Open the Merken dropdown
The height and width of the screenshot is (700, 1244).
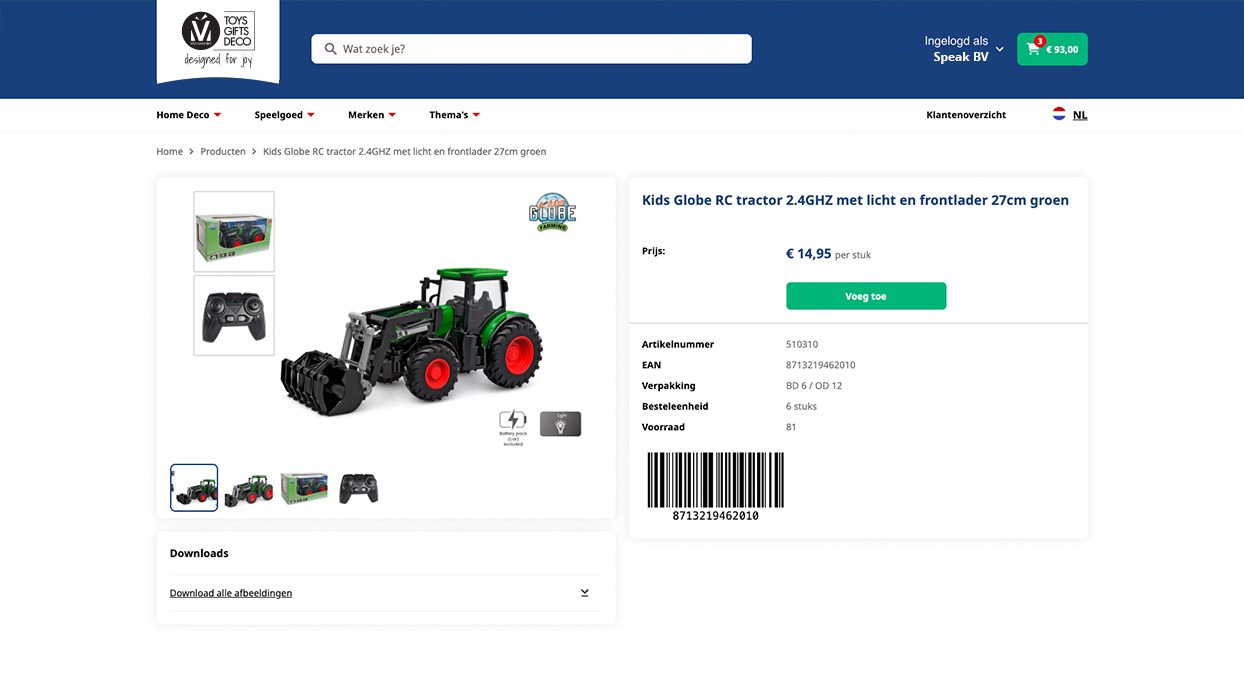(371, 115)
